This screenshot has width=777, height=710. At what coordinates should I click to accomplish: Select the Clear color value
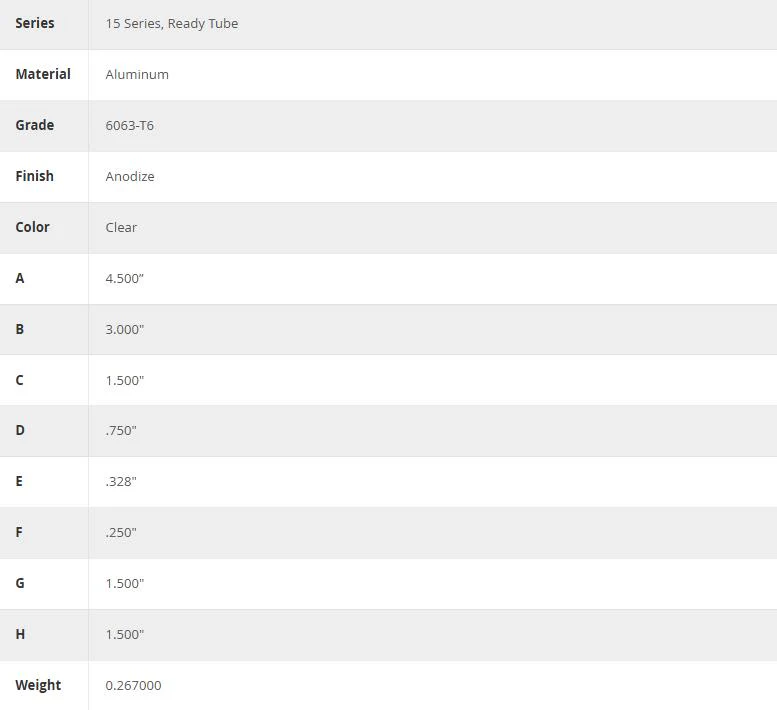point(121,228)
